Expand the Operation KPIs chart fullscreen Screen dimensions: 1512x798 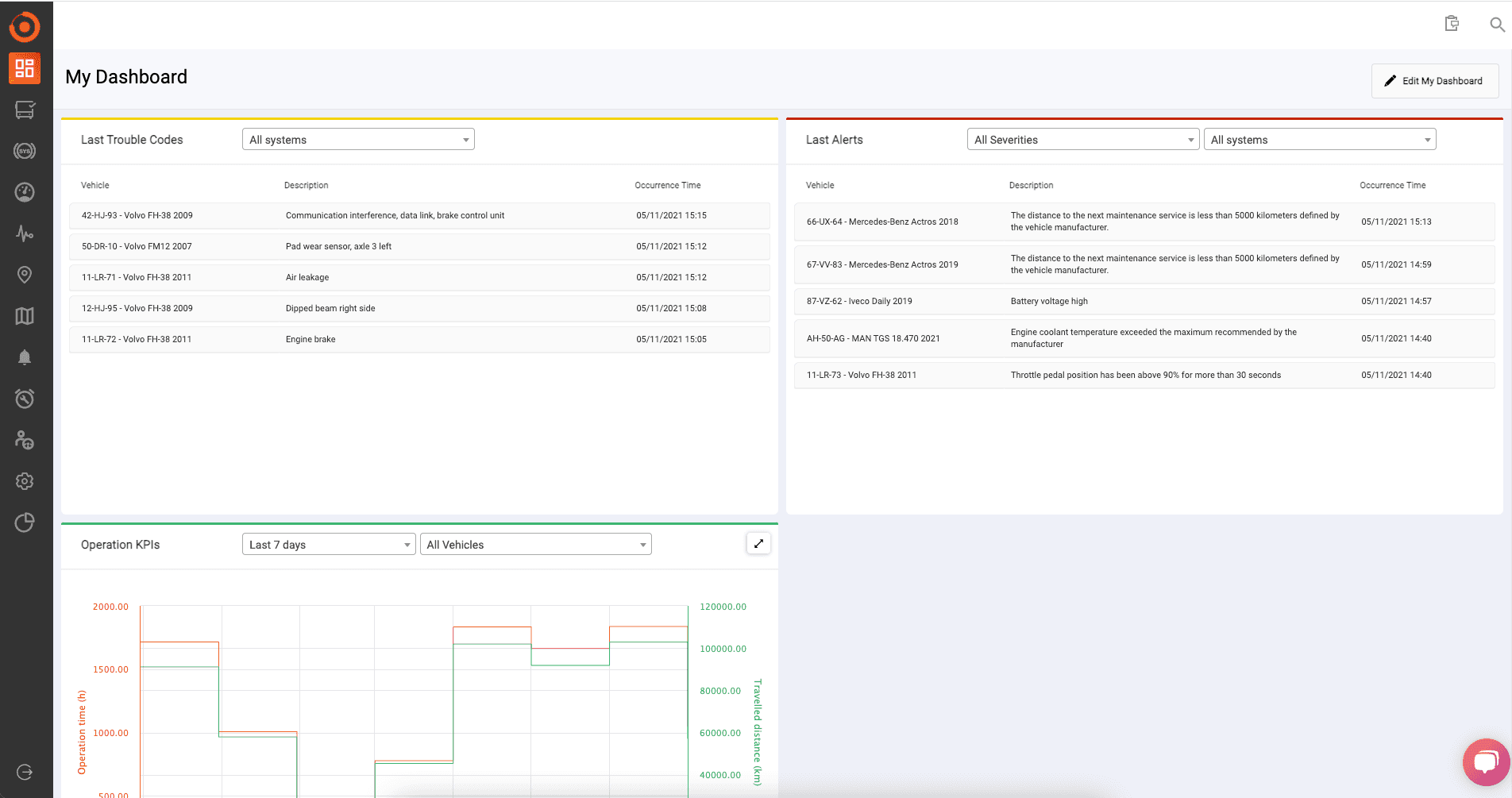[x=758, y=544]
